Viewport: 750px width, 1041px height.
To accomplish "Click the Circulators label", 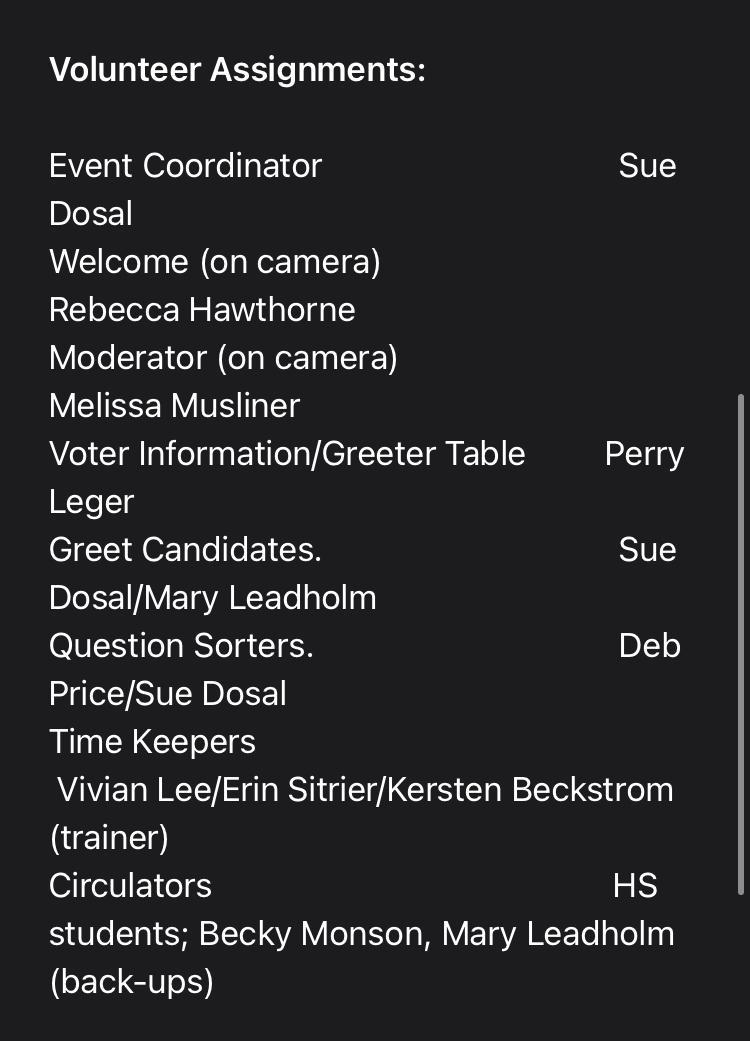I will [x=130, y=885].
